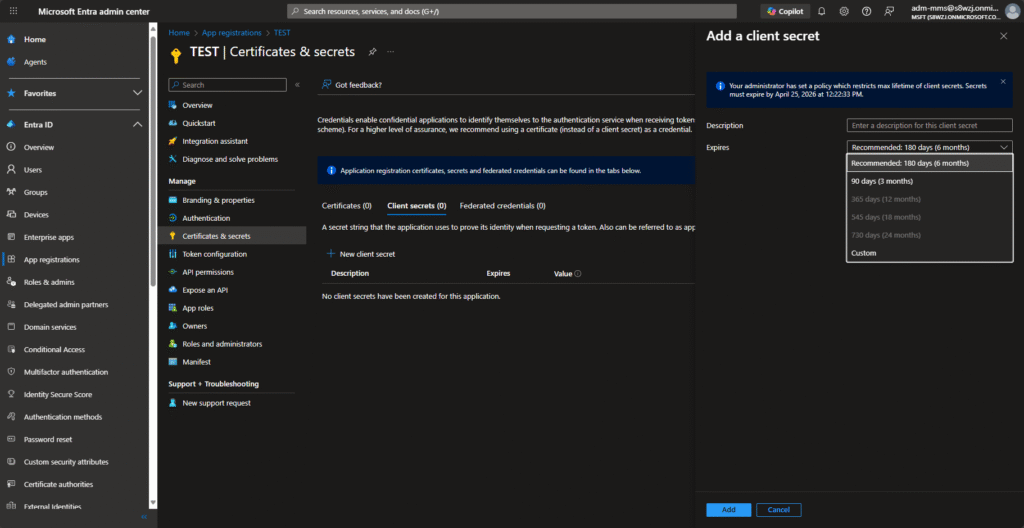This screenshot has height=528, width=1024.
Task: Click the value info icon in table header
Action: coord(578,273)
